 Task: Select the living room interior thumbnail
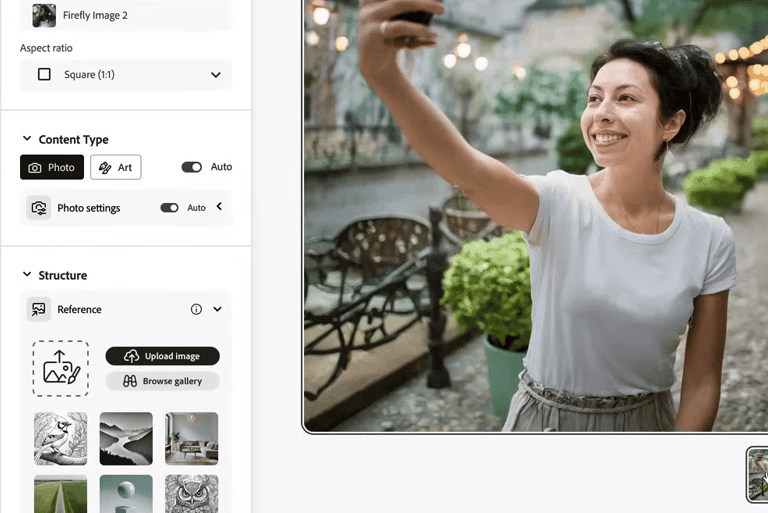click(192, 439)
